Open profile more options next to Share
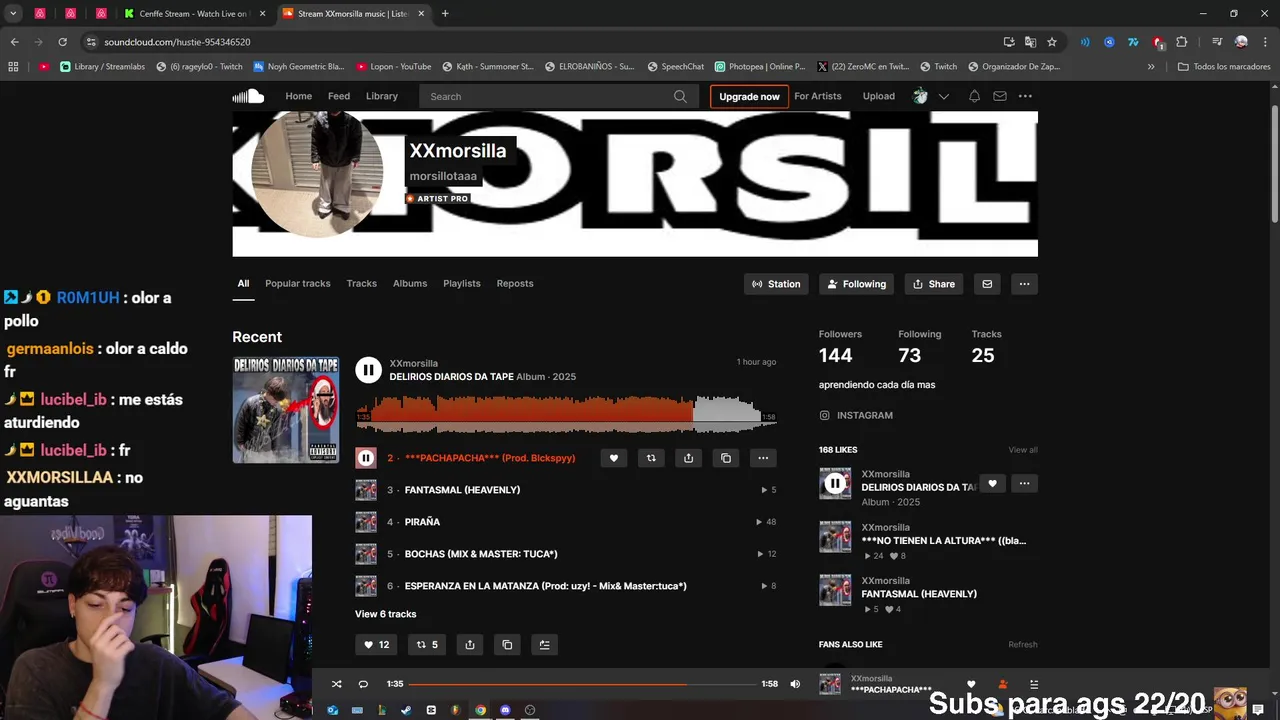This screenshot has width=1280, height=720. [x=1024, y=284]
